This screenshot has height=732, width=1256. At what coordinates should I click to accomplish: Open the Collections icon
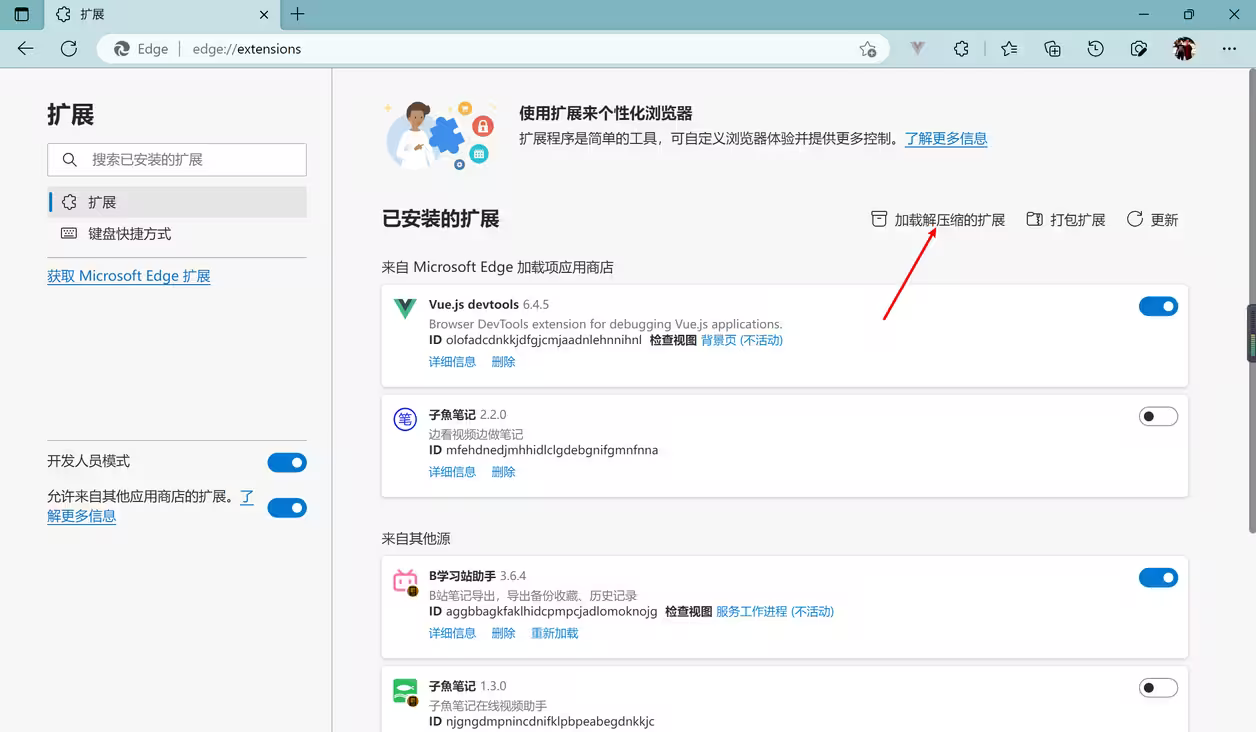1052,48
